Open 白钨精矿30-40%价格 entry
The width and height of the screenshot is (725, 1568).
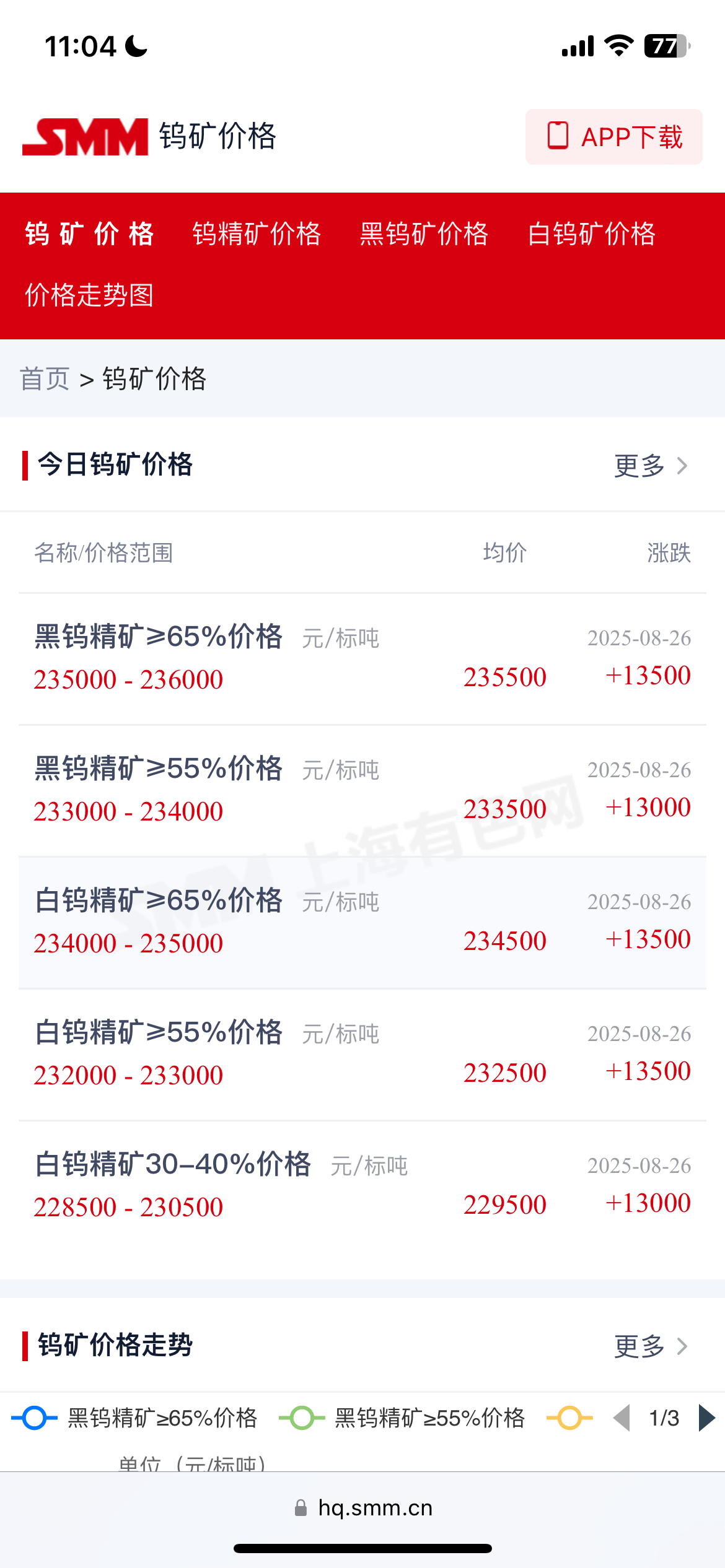[362, 1185]
